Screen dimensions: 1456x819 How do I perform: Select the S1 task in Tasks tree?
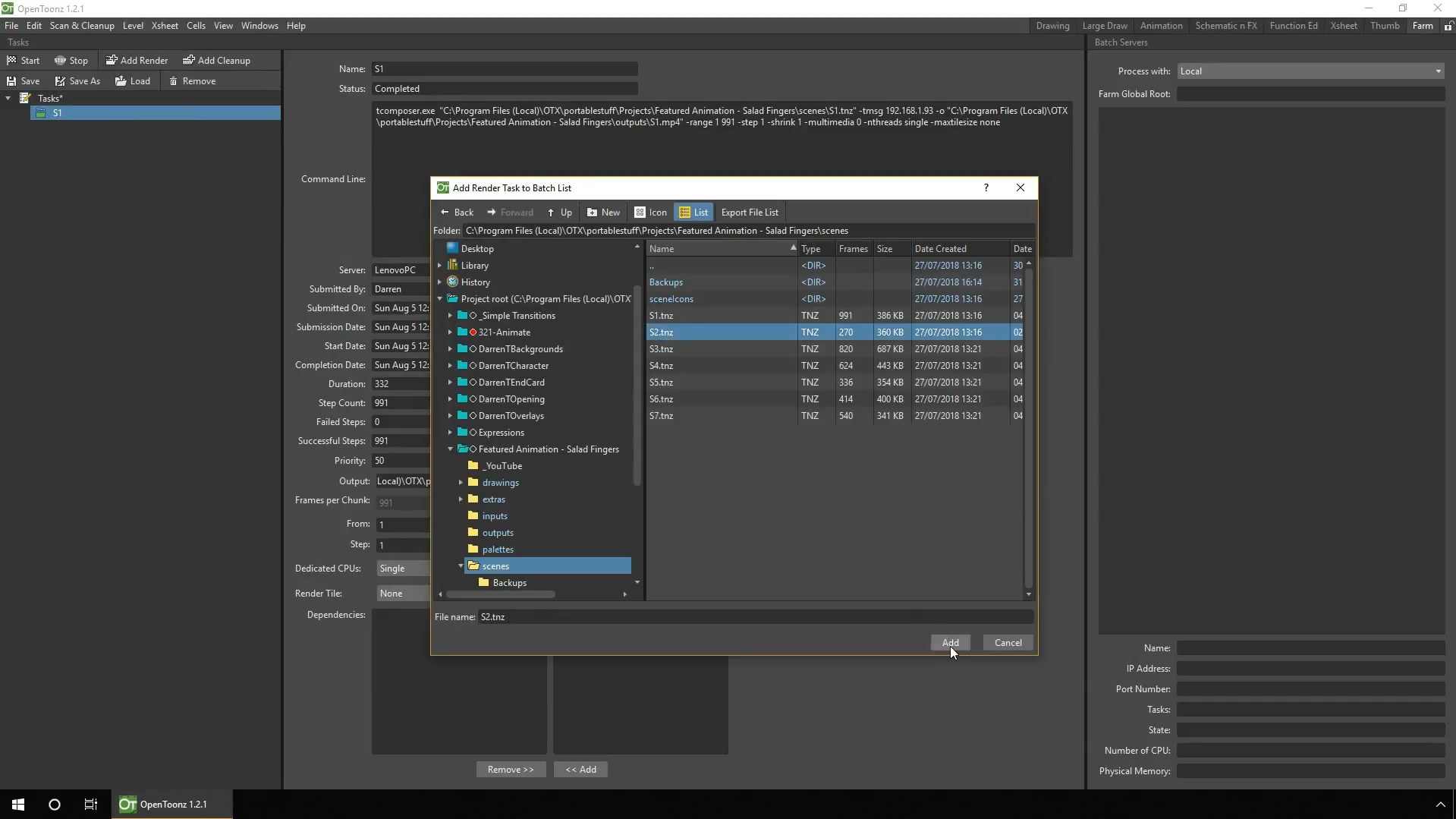point(156,113)
